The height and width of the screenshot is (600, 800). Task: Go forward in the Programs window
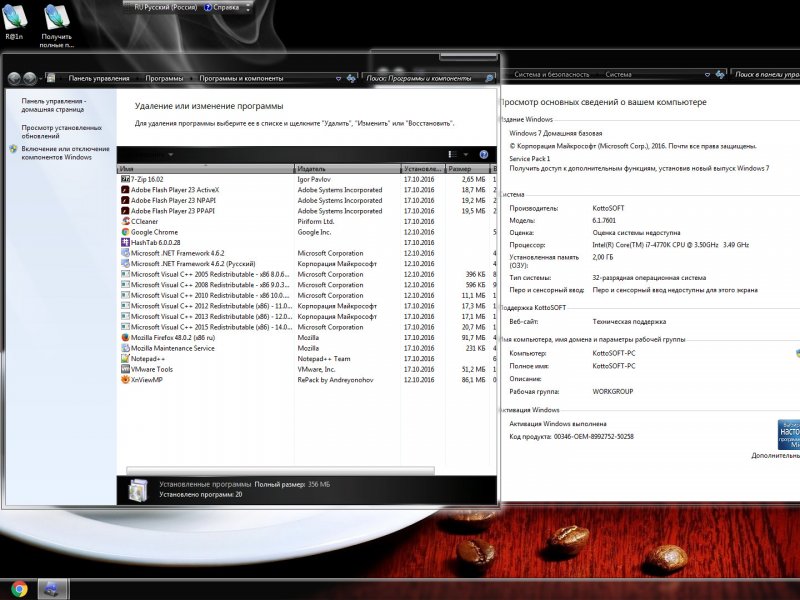tap(30, 78)
